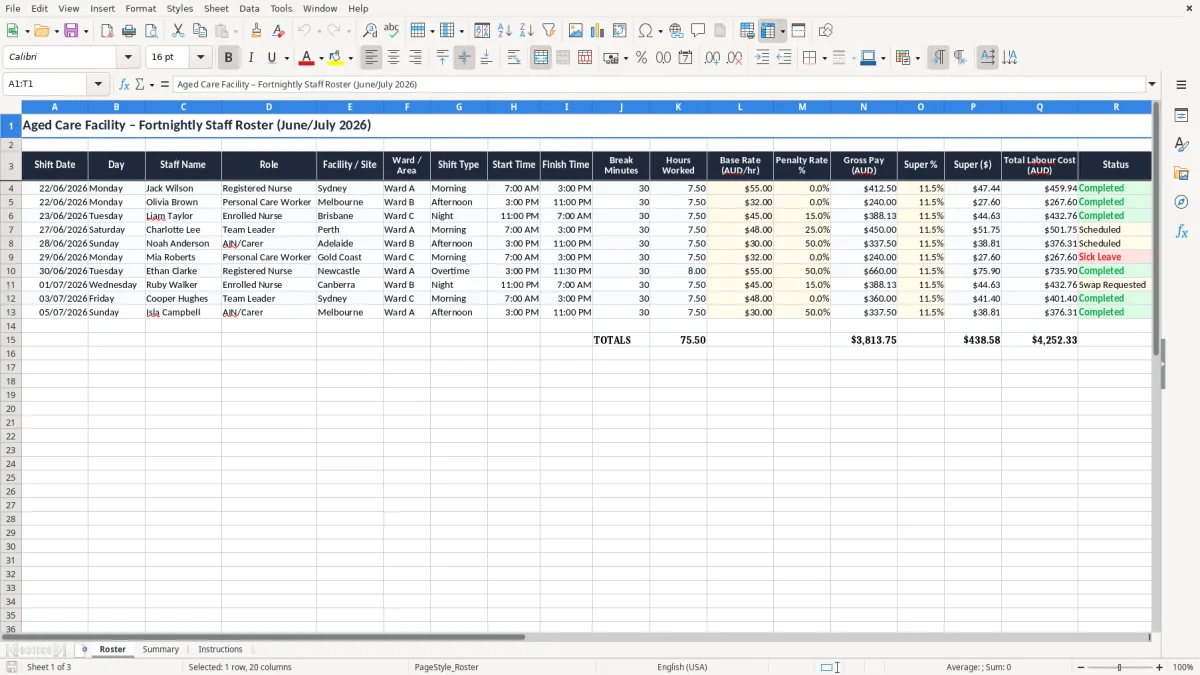Click the Insert Pivot Table icon
Image resolution: width=1200 pixels, height=675 pixels.
[x=620, y=30]
